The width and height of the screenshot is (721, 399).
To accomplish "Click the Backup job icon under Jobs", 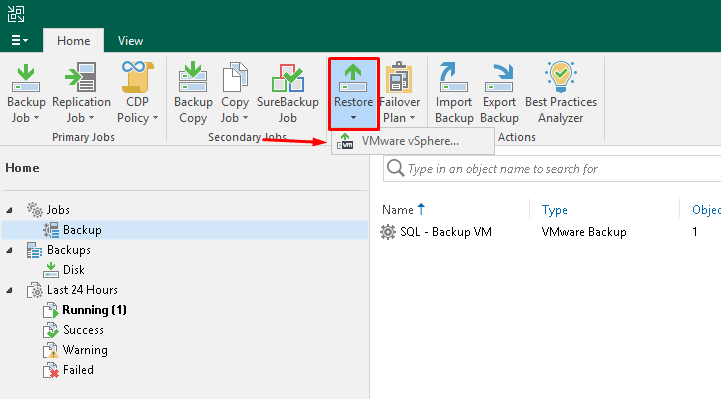I will (51, 230).
